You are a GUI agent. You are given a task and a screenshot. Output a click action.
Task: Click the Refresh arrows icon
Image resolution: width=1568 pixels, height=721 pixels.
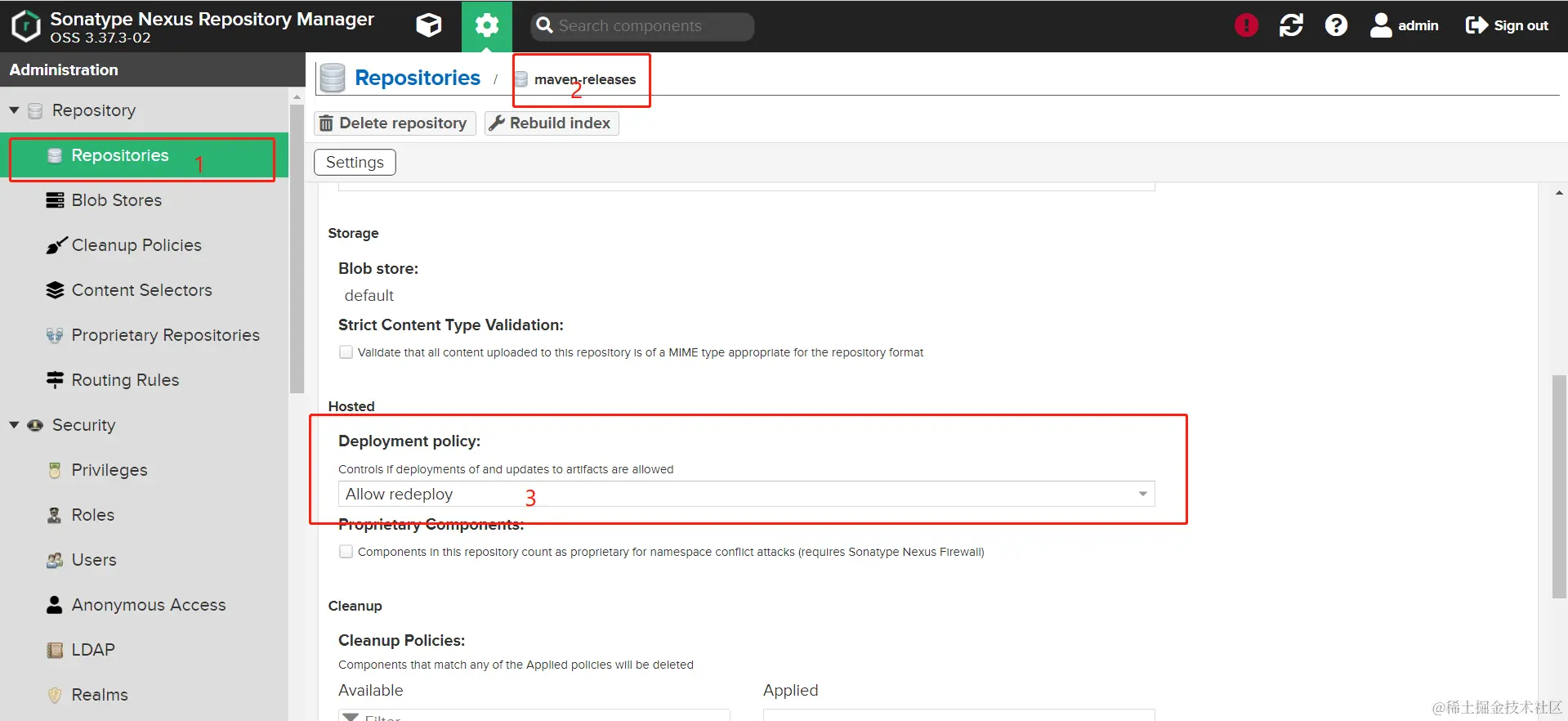tap(1291, 25)
